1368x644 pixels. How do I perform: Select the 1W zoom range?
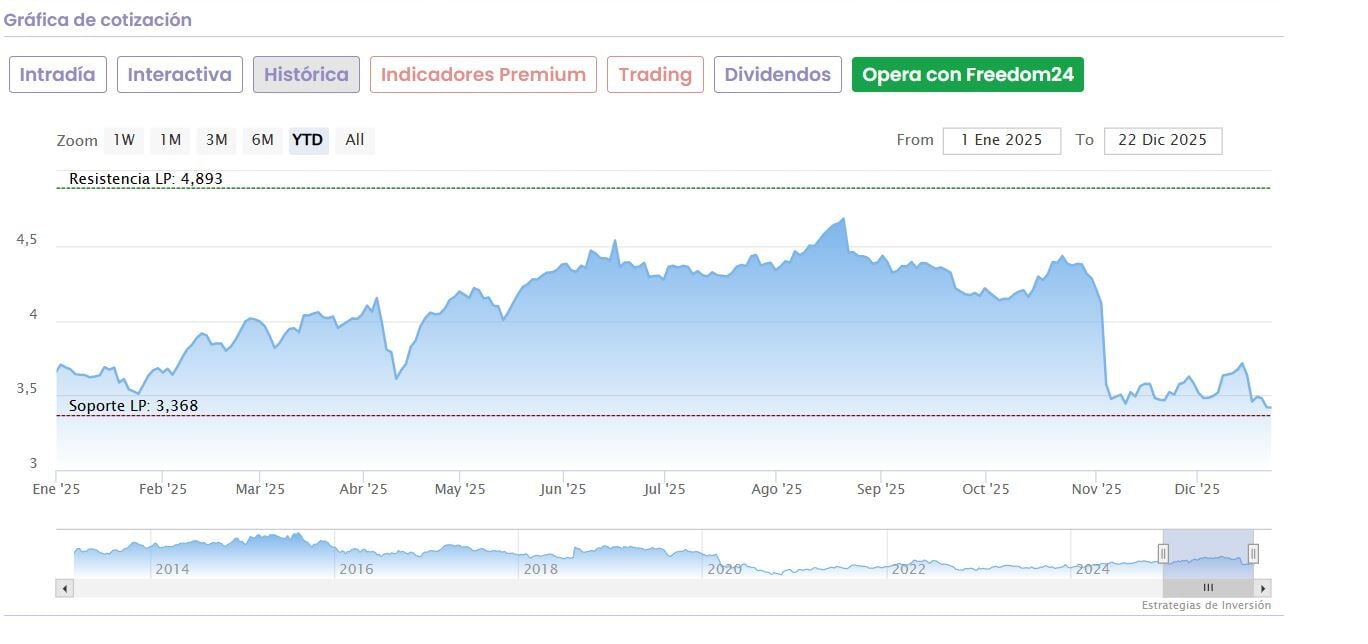click(x=124, y=140)
